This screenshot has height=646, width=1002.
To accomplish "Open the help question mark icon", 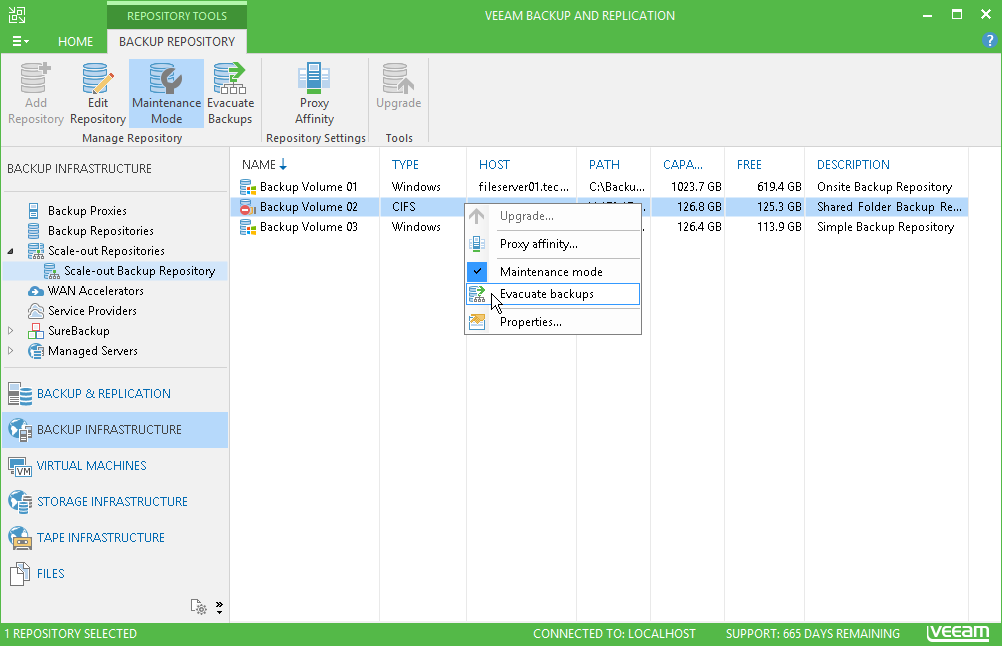I will click(989, 41).
